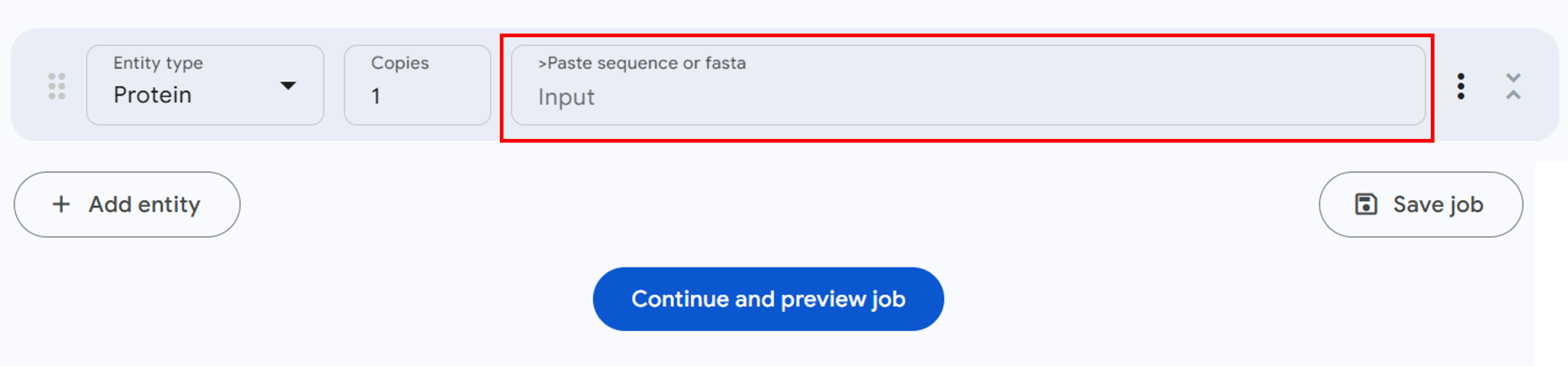Click the Input placeholder text
The width and height of the screenshot is (1568, 366).
point(566,97)
